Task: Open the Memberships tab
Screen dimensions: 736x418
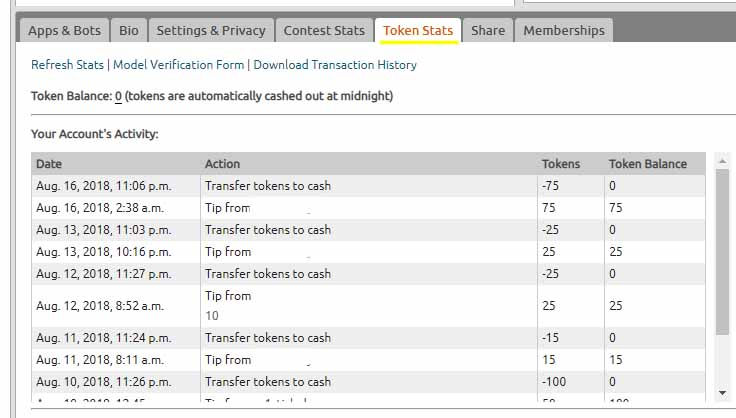Action: (x=564, y=30)
